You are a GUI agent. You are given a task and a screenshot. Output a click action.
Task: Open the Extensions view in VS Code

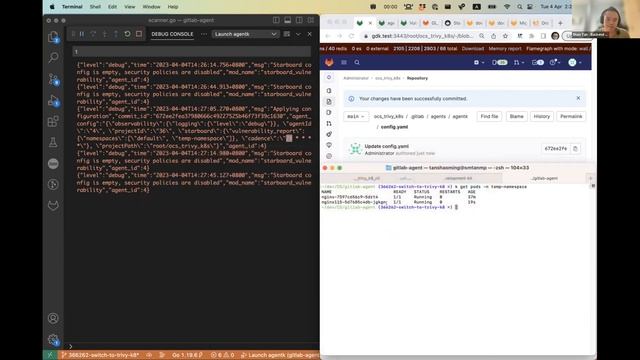coord(53,121)
